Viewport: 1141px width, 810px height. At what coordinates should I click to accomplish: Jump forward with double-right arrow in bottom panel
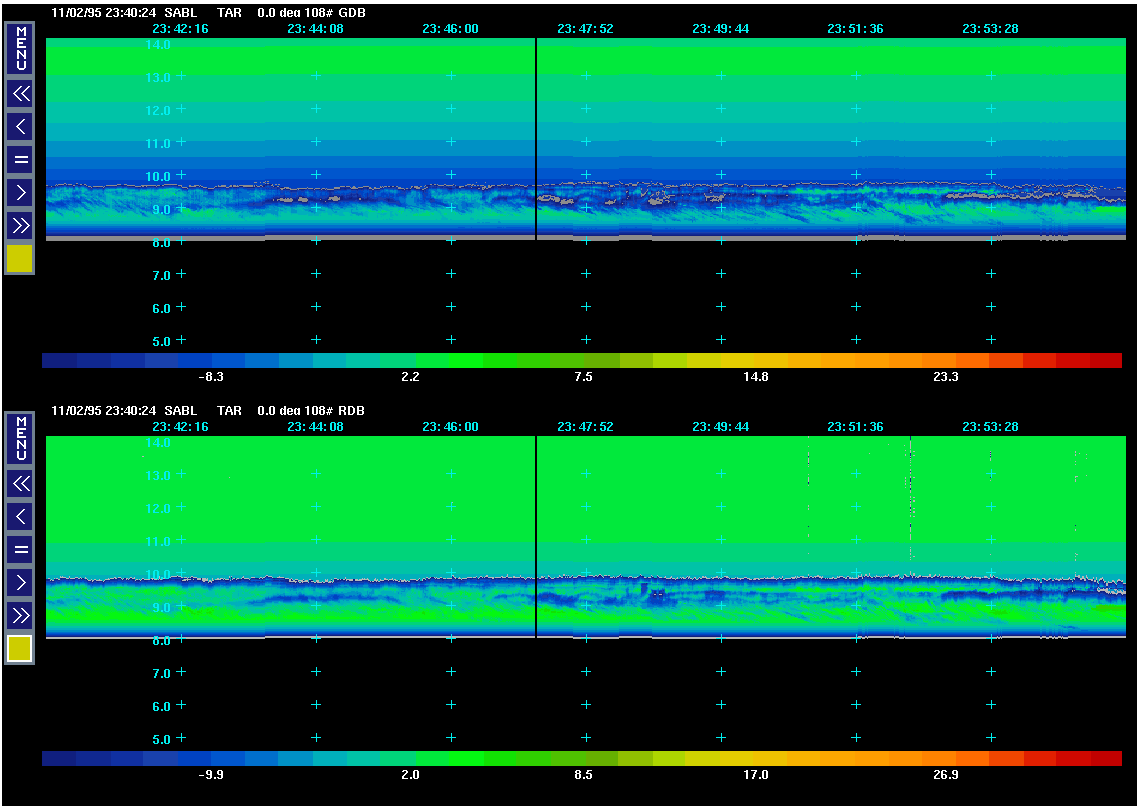click(20, 615)
